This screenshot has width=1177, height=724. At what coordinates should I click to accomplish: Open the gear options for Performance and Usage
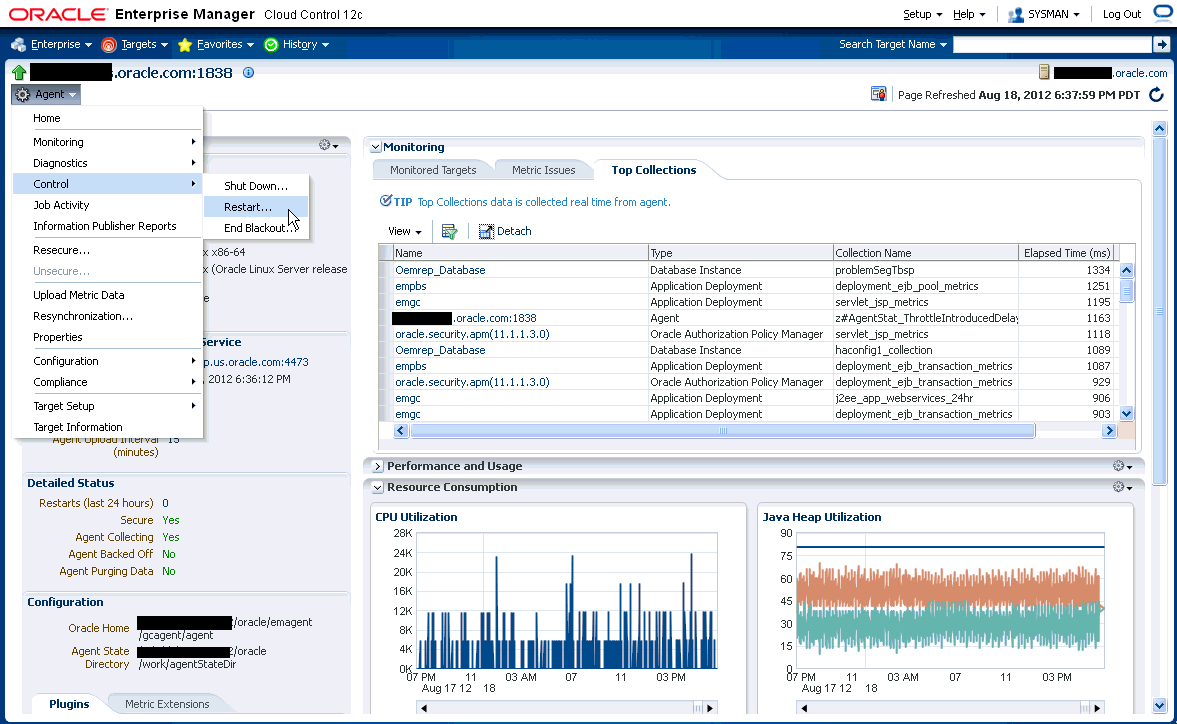[1122, 466]
